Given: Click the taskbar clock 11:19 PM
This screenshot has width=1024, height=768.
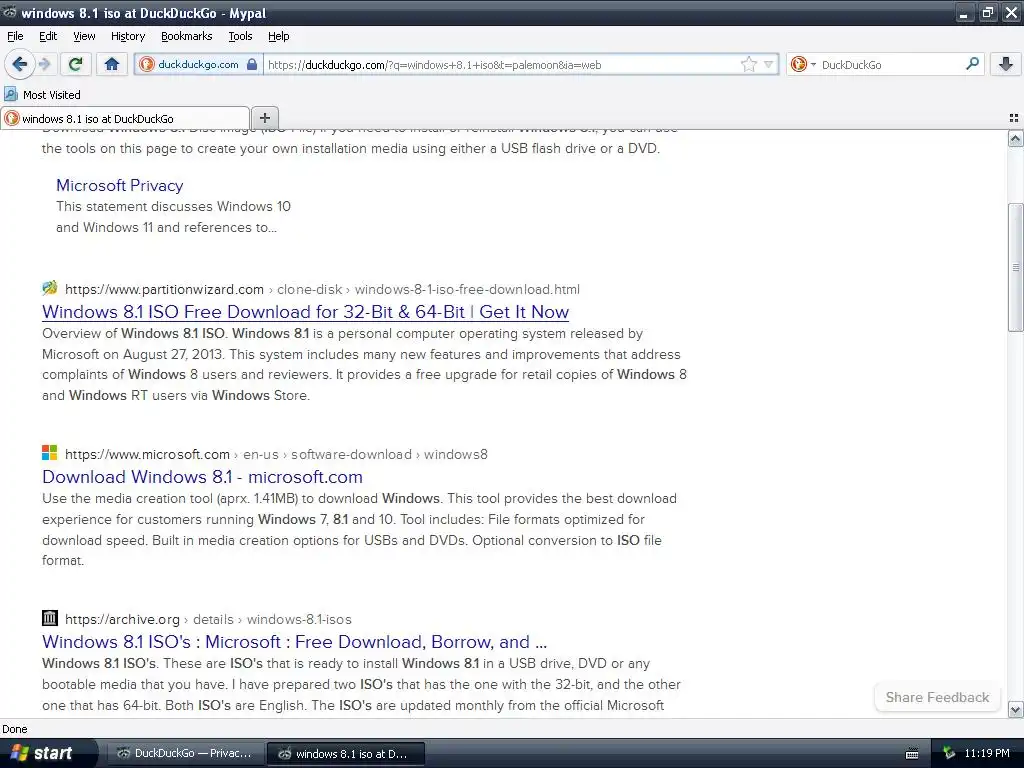Looking at the screenshot, I should [987, 753].
